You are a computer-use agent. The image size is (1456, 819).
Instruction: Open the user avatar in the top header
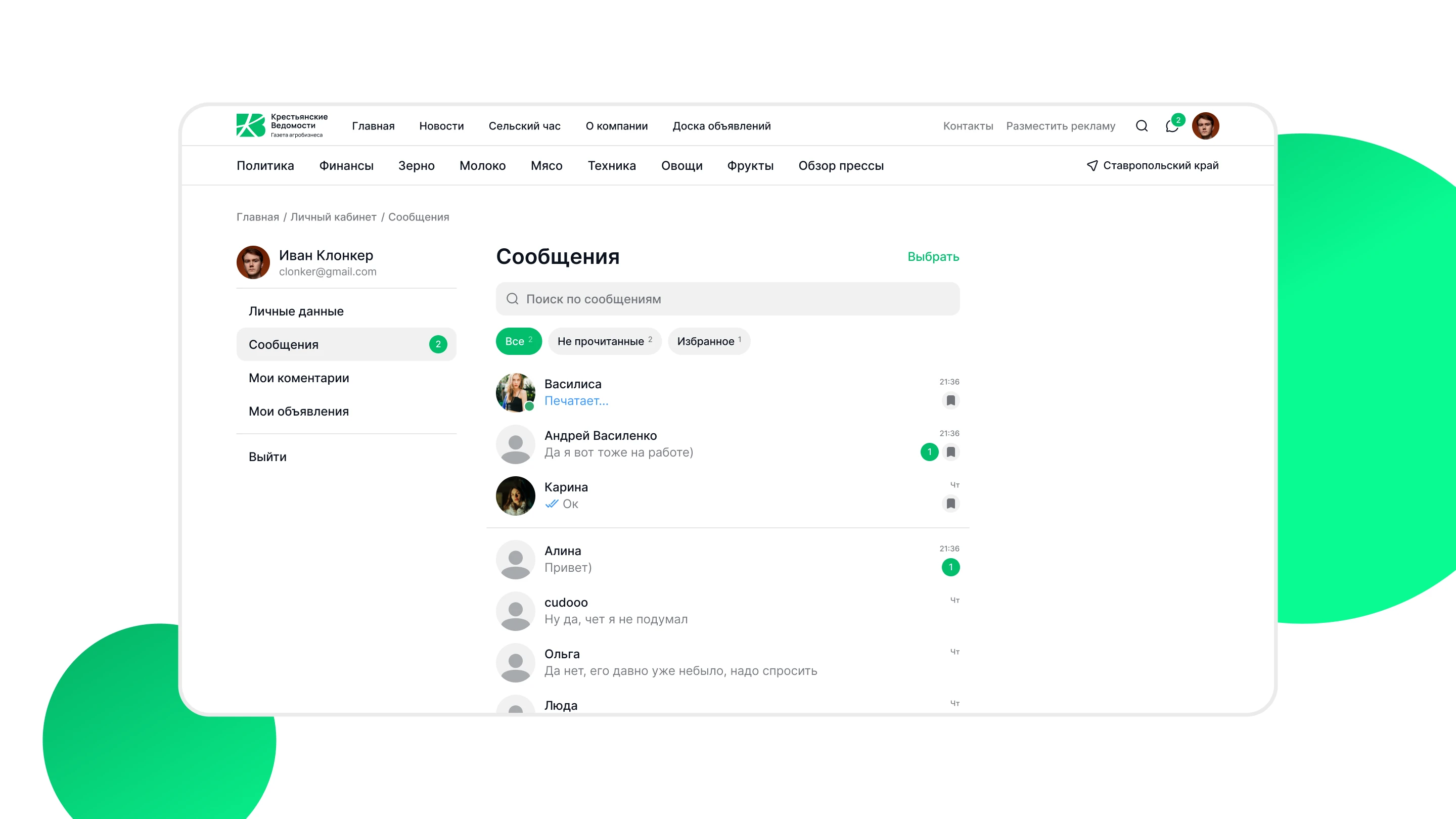click(1205, 125)
